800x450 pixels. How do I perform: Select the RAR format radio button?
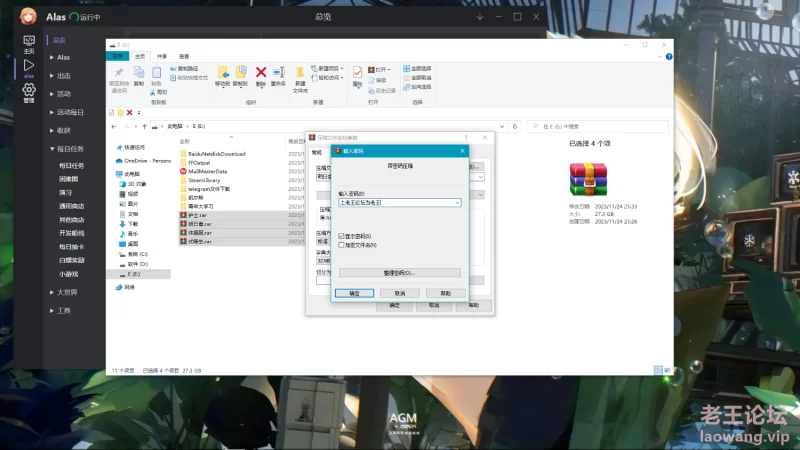[x=322, y=218]
